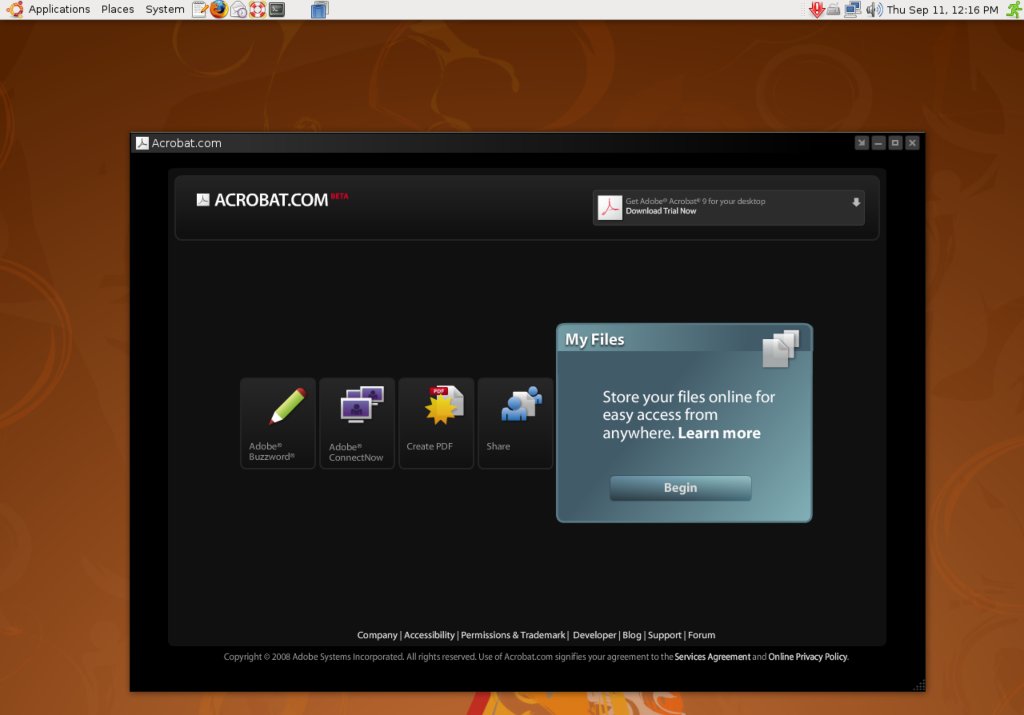Image resolution: width=1024 pixels, height=715 pixels.
Task: Maximize the Acrobat.com window
Action: 895,143
